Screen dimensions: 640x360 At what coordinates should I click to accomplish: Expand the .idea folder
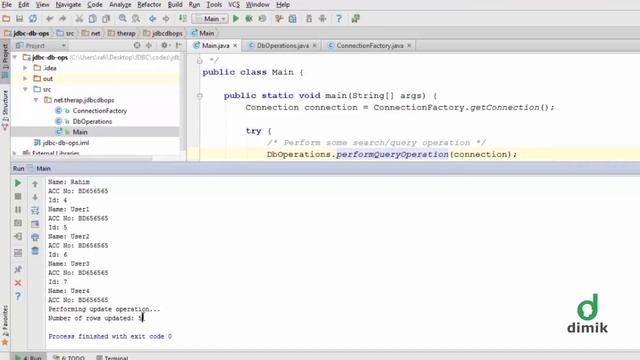pyautogui.click(x=25, y=68)
